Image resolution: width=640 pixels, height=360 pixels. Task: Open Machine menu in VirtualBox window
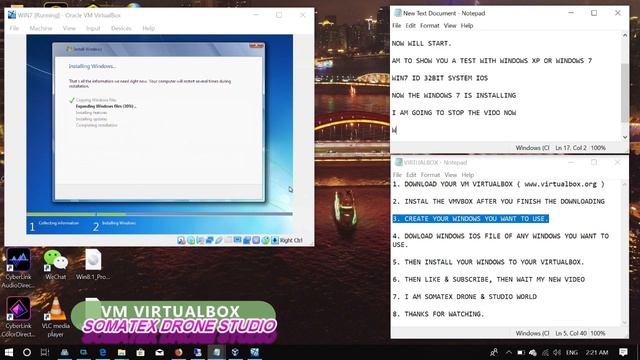tap(41, 28)
